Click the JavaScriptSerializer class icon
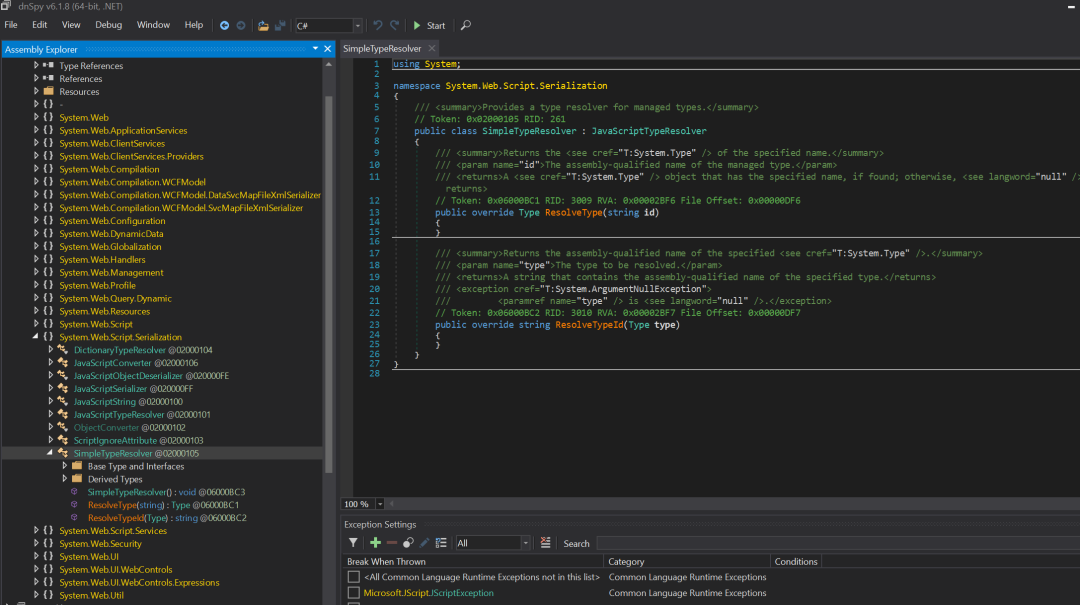 (x=63, y=389)
